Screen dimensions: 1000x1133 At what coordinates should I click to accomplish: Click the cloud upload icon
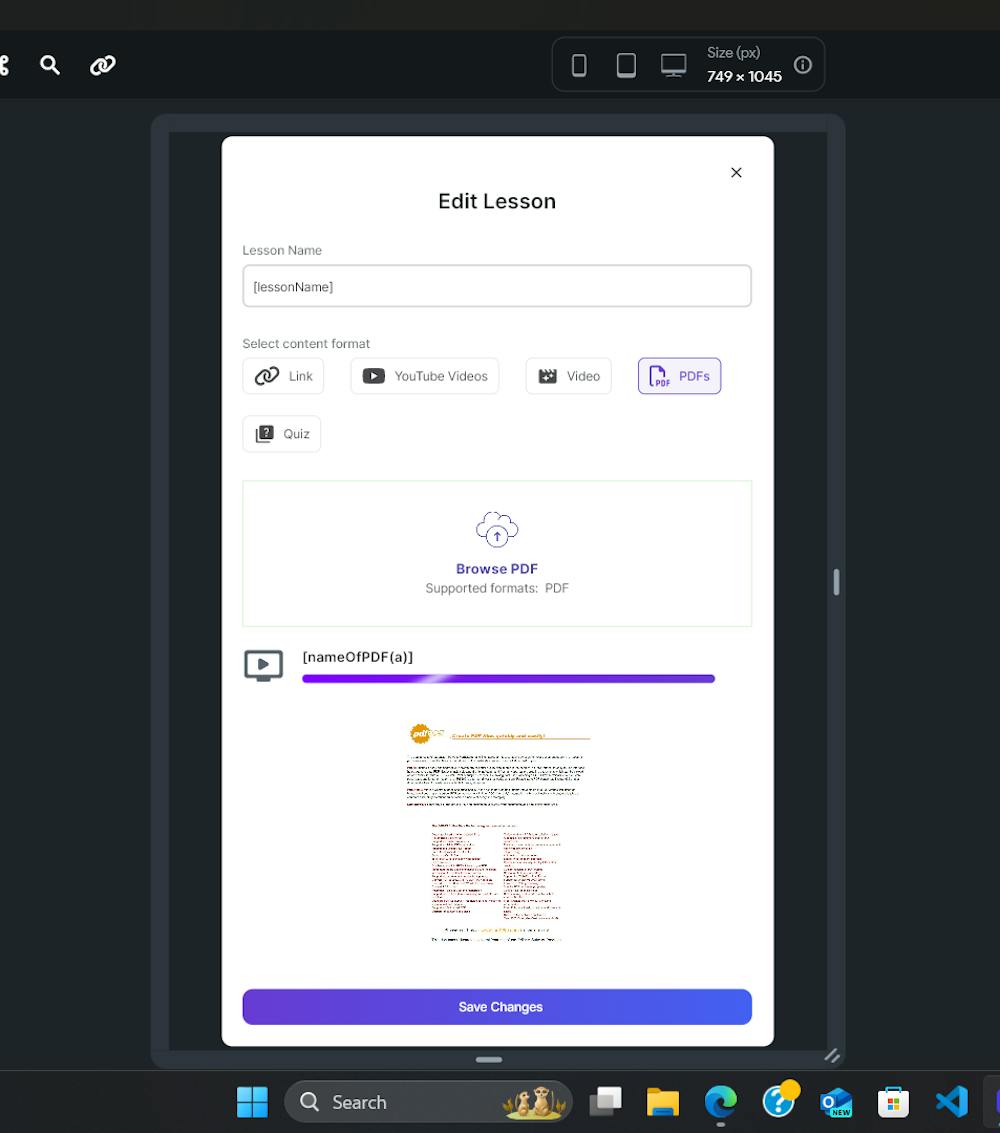[x=497, y=529]
